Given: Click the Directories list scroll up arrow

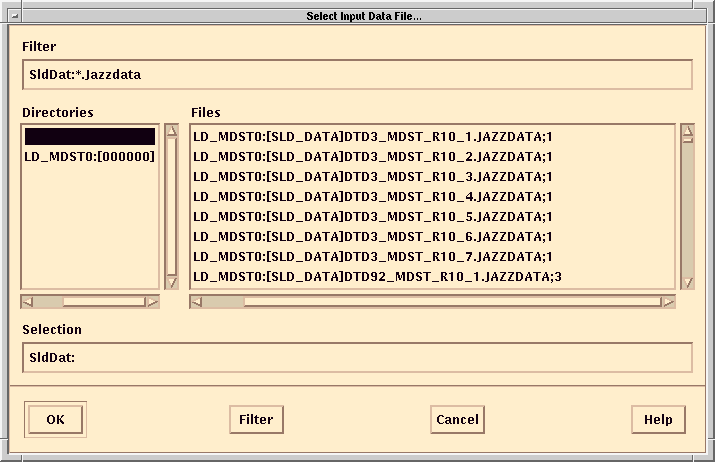Looking at the screenshot, I should coord(171,130).
